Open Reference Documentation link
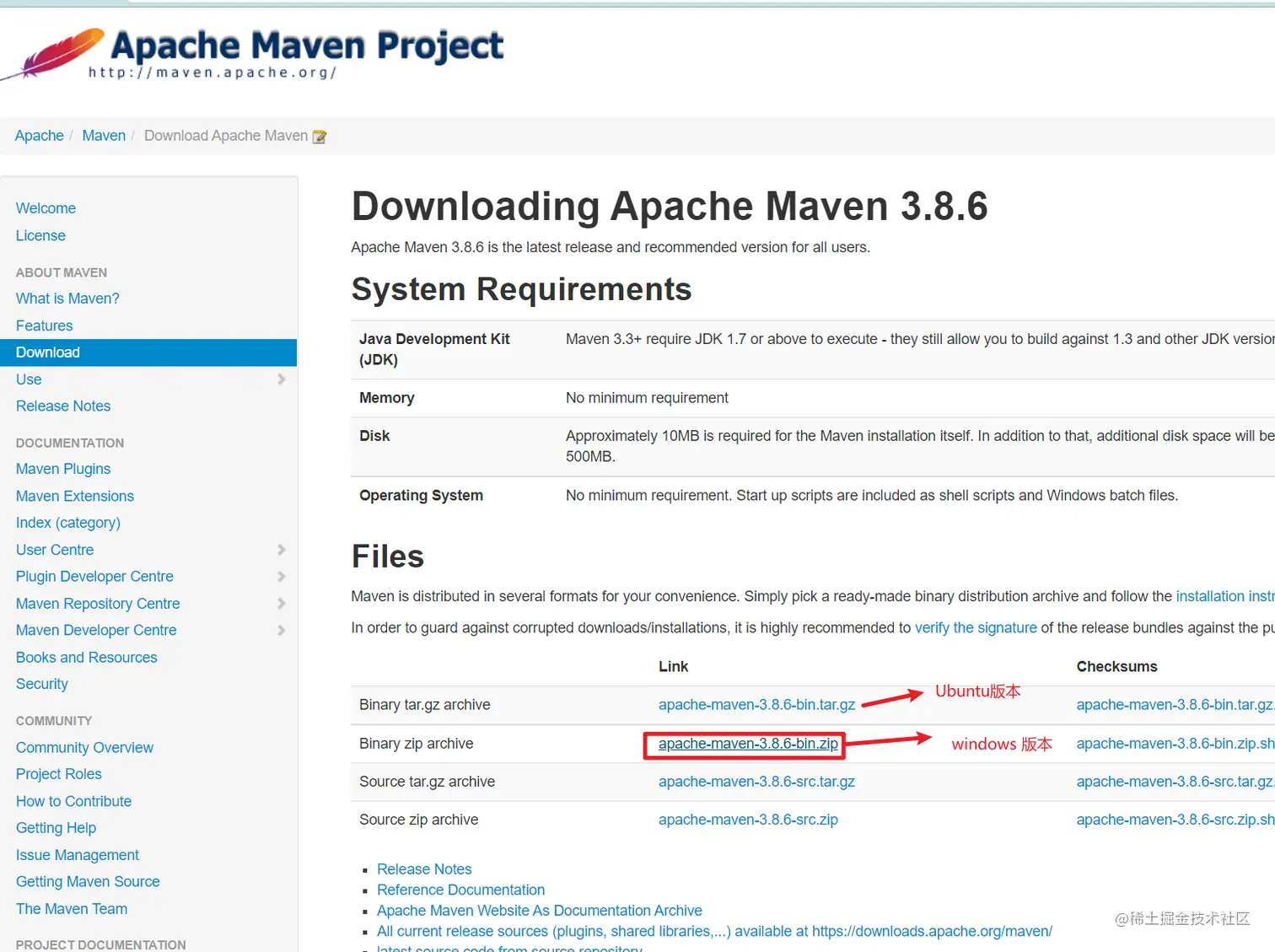This screenshot has width=1275, height=952. (x=460, y=890)
